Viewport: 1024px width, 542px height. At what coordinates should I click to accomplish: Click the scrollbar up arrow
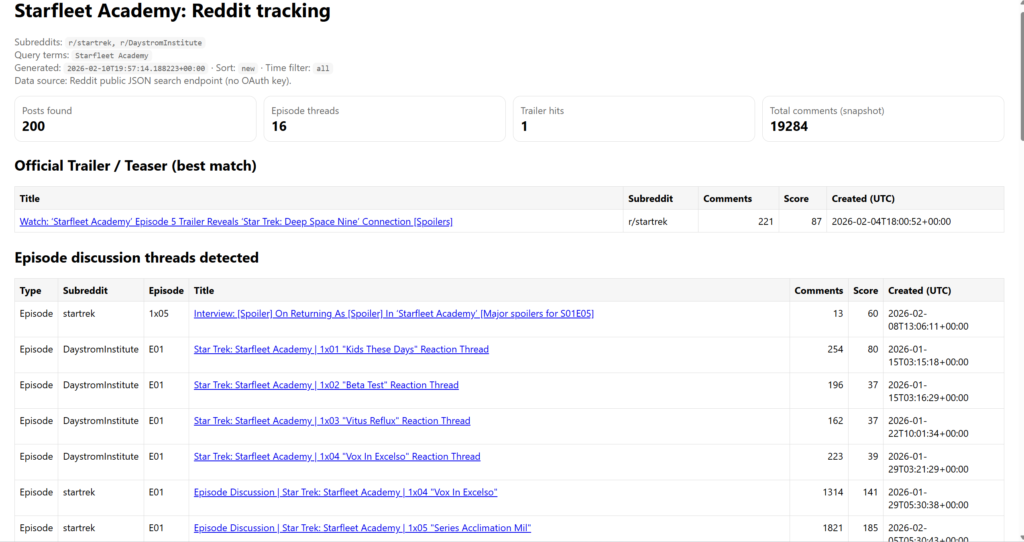(x=1016, y=6)
